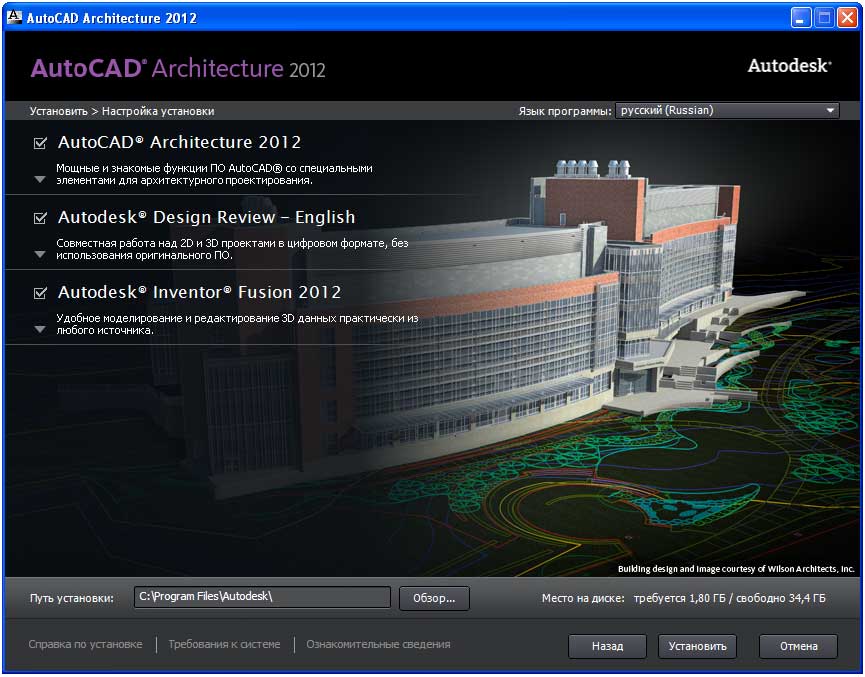This screenshot has height=677, width=865.
Task: Go back with the Назад button
Action: tap(607, 646)
